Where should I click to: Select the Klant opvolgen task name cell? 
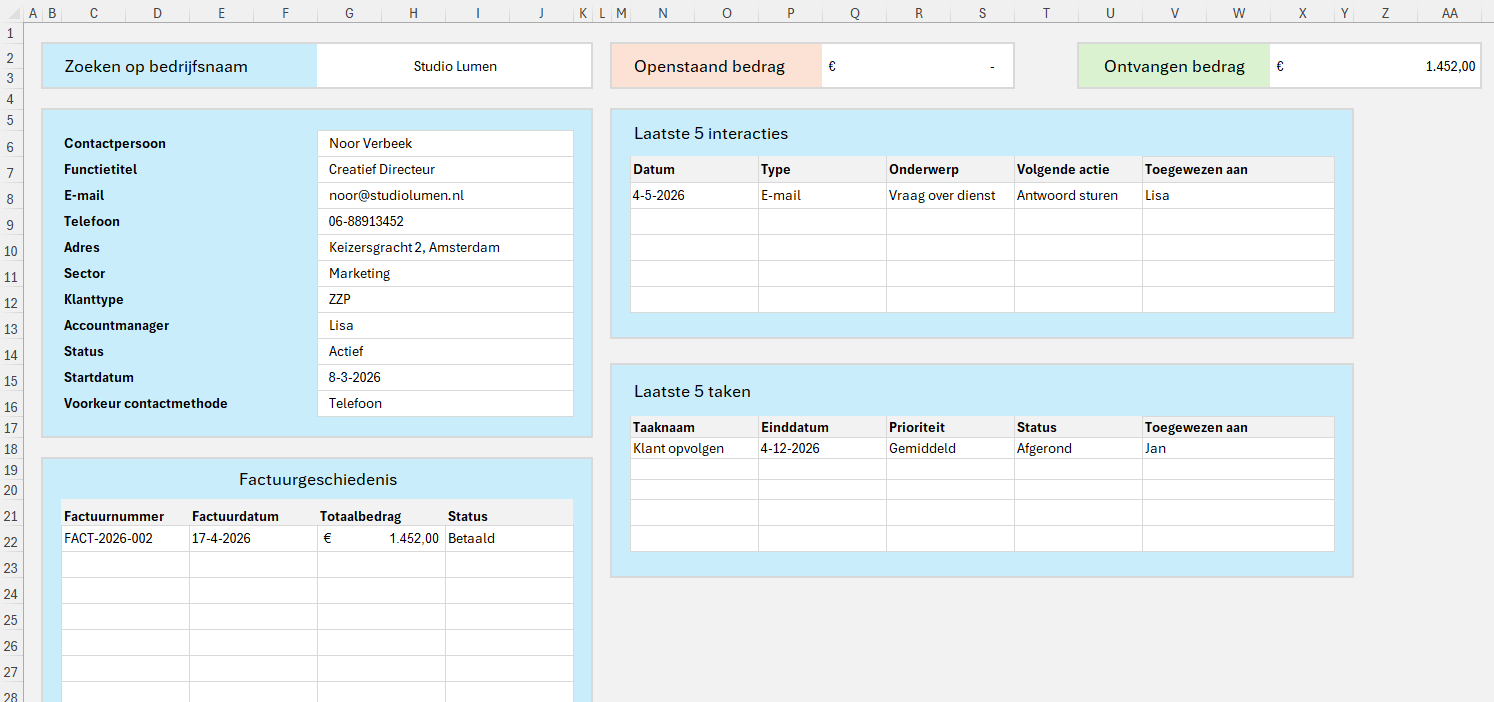click(693, 449)
